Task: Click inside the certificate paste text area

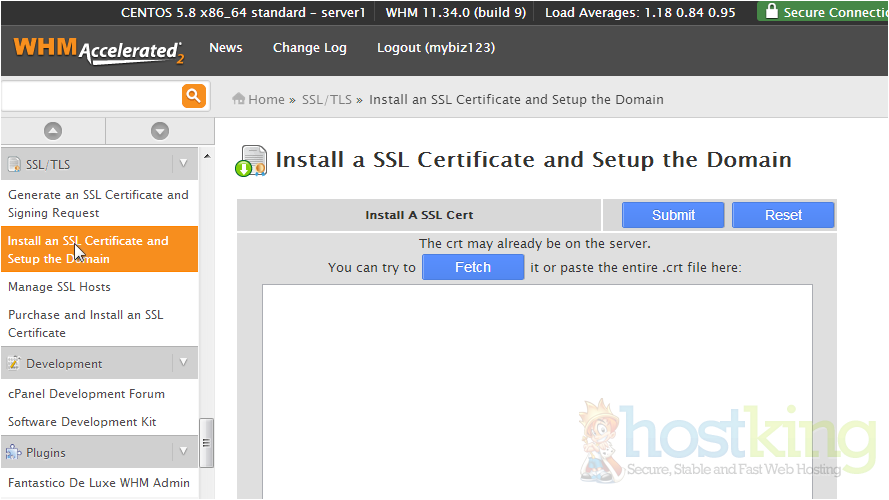Action: tap(537, 390)
